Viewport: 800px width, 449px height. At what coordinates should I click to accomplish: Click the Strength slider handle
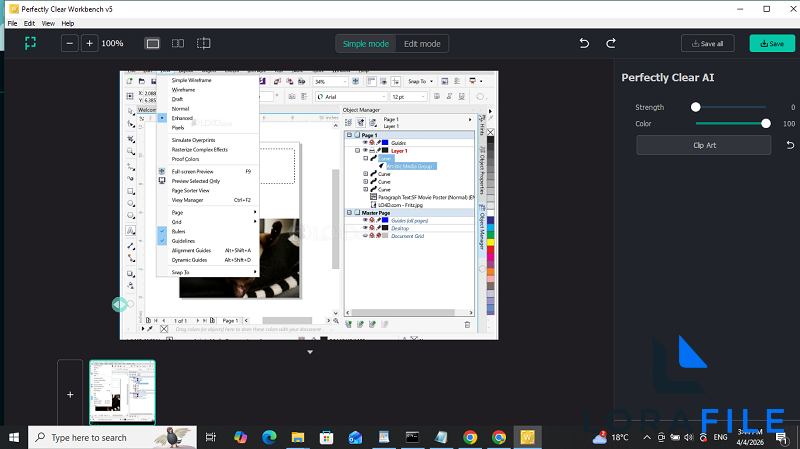[x=695, y=107]
